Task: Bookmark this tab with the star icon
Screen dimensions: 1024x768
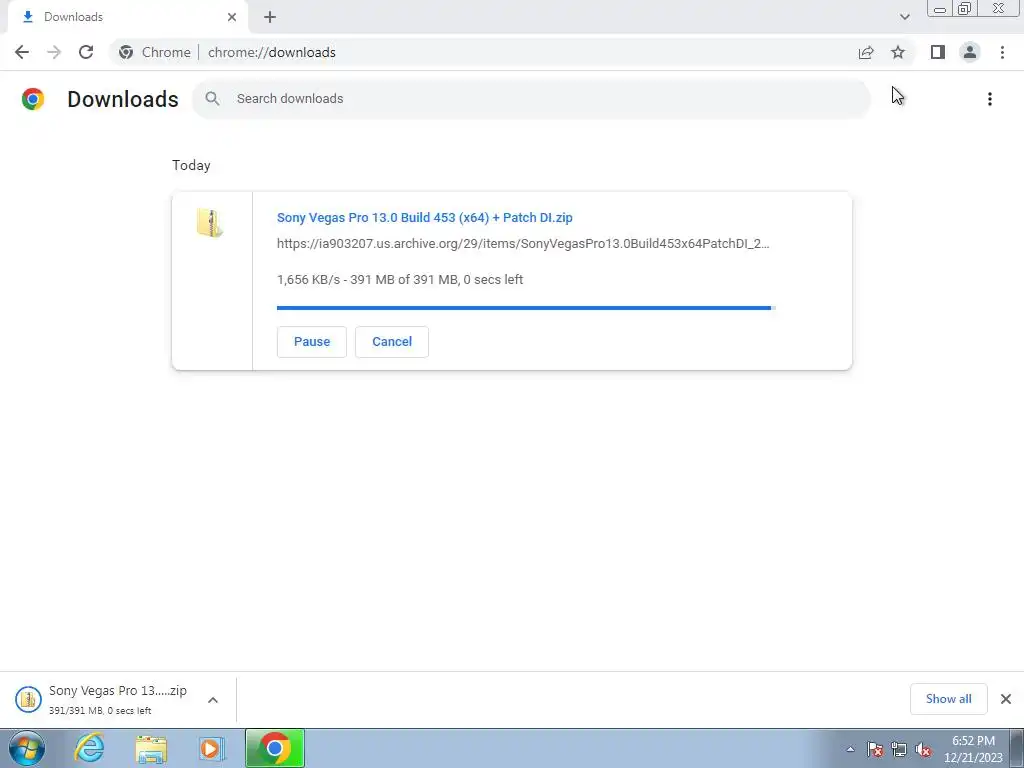Action: [x=898, y=52]
